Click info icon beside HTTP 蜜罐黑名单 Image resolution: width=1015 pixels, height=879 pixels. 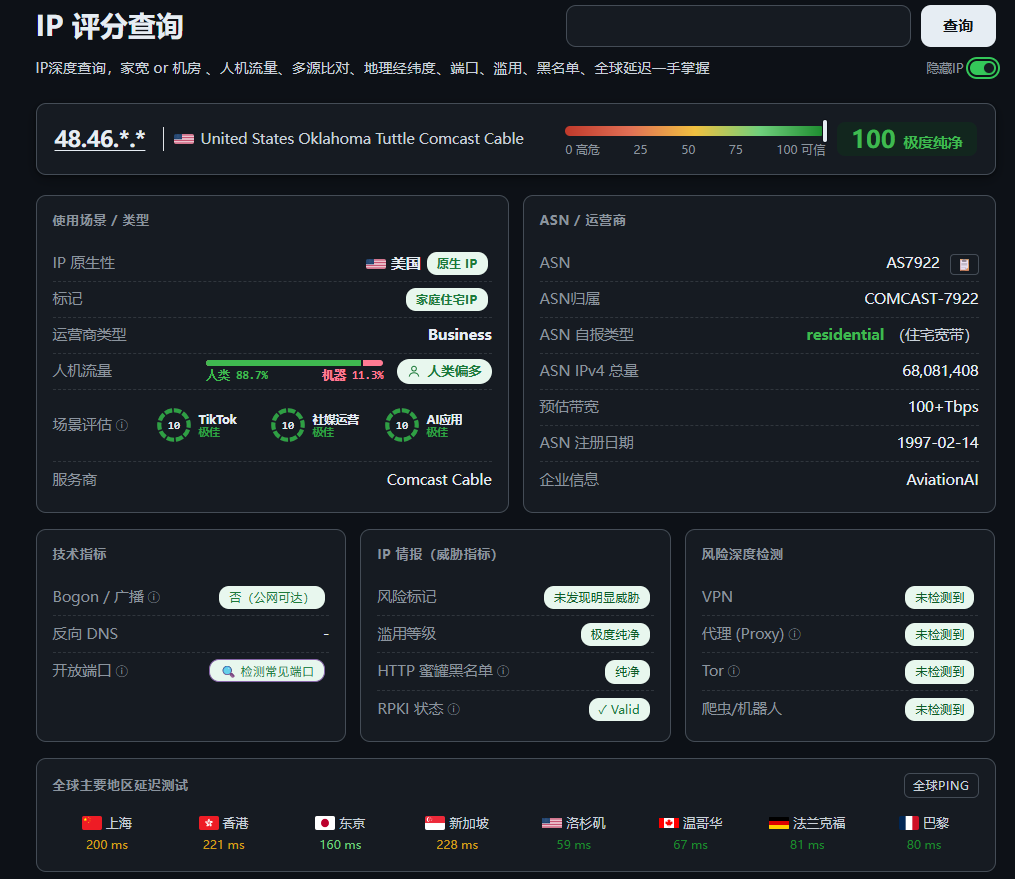503,671
